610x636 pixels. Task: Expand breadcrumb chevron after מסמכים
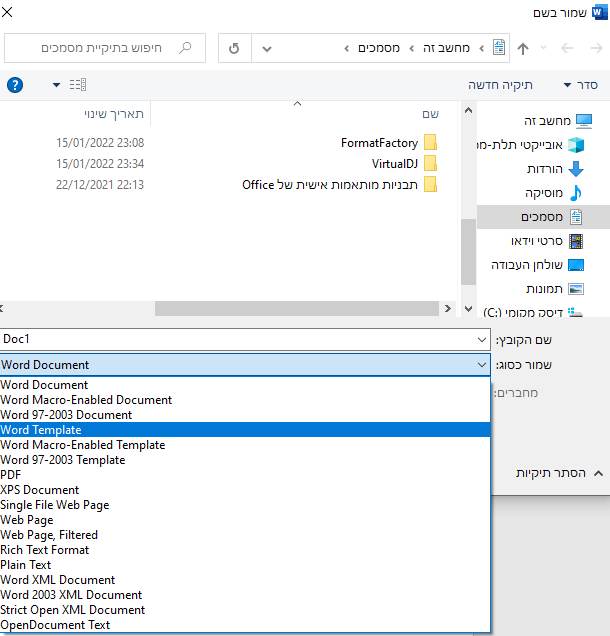(x=346, y=49)
